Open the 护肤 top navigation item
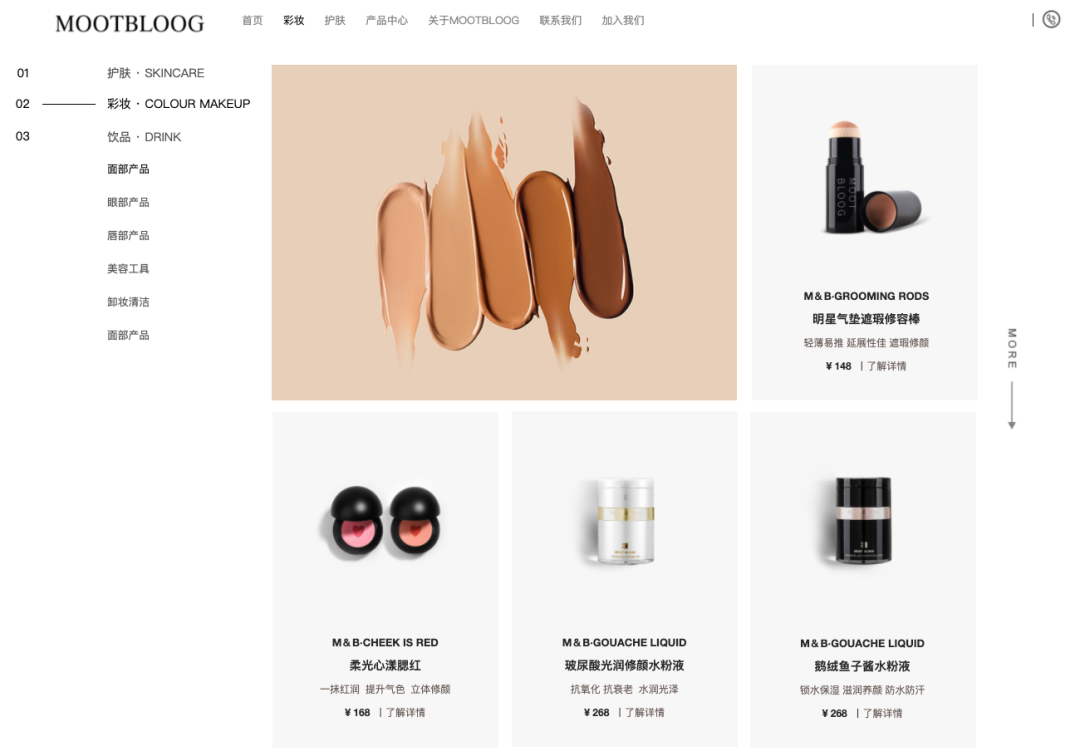 point(335,21)
